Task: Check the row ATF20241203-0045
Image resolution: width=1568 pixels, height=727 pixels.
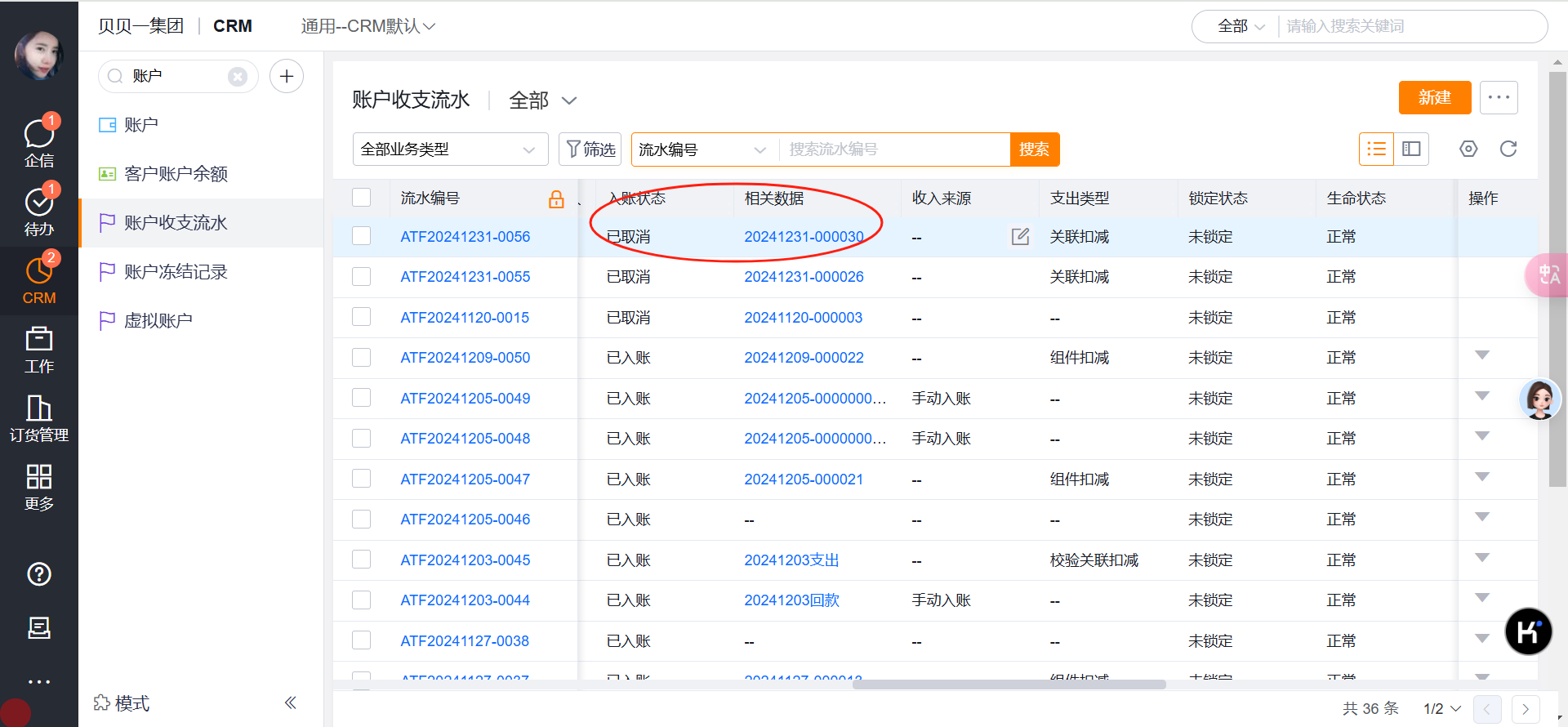Action: coord(361,560)
